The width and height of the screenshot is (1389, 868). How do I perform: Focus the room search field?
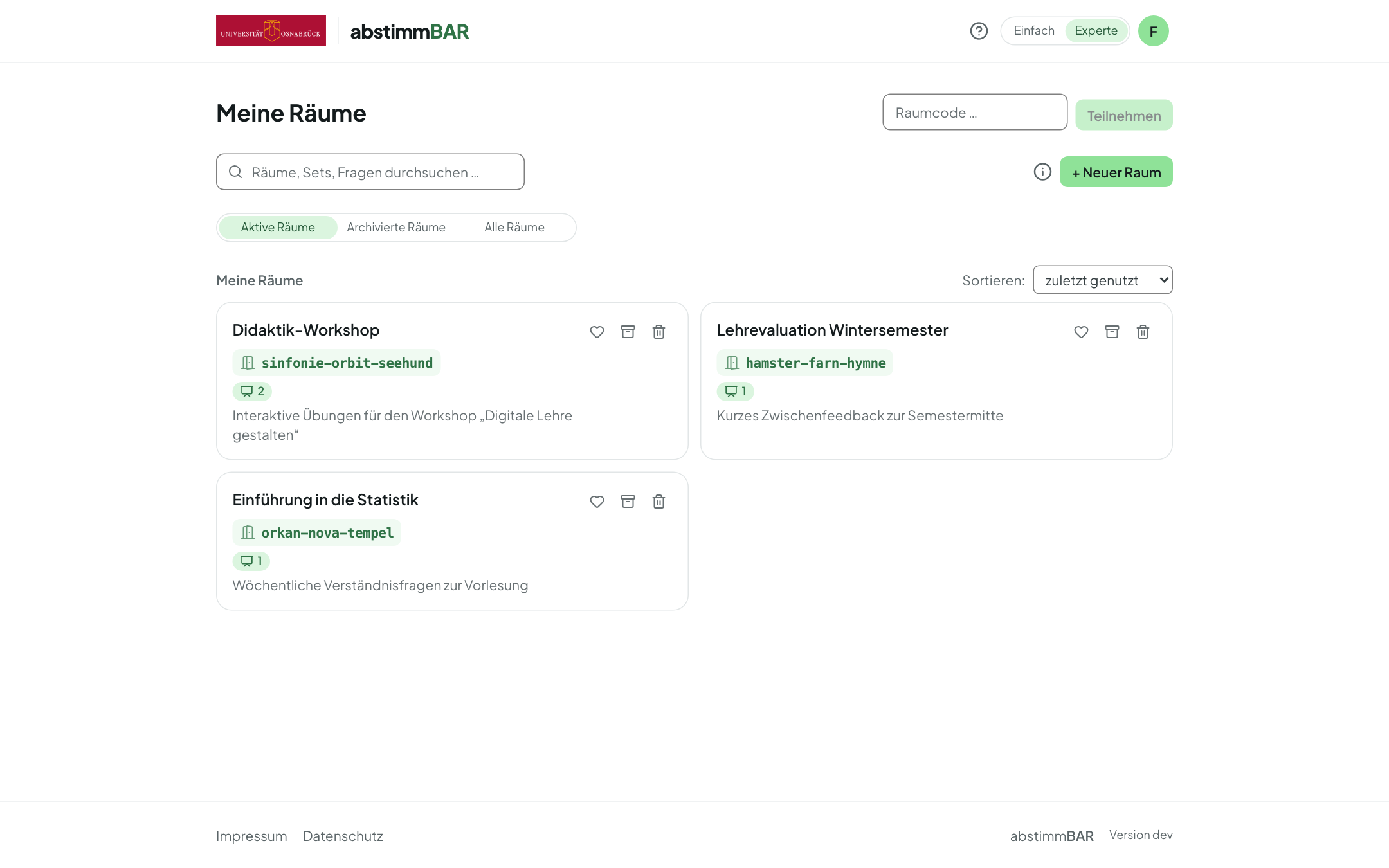(370, 172)
